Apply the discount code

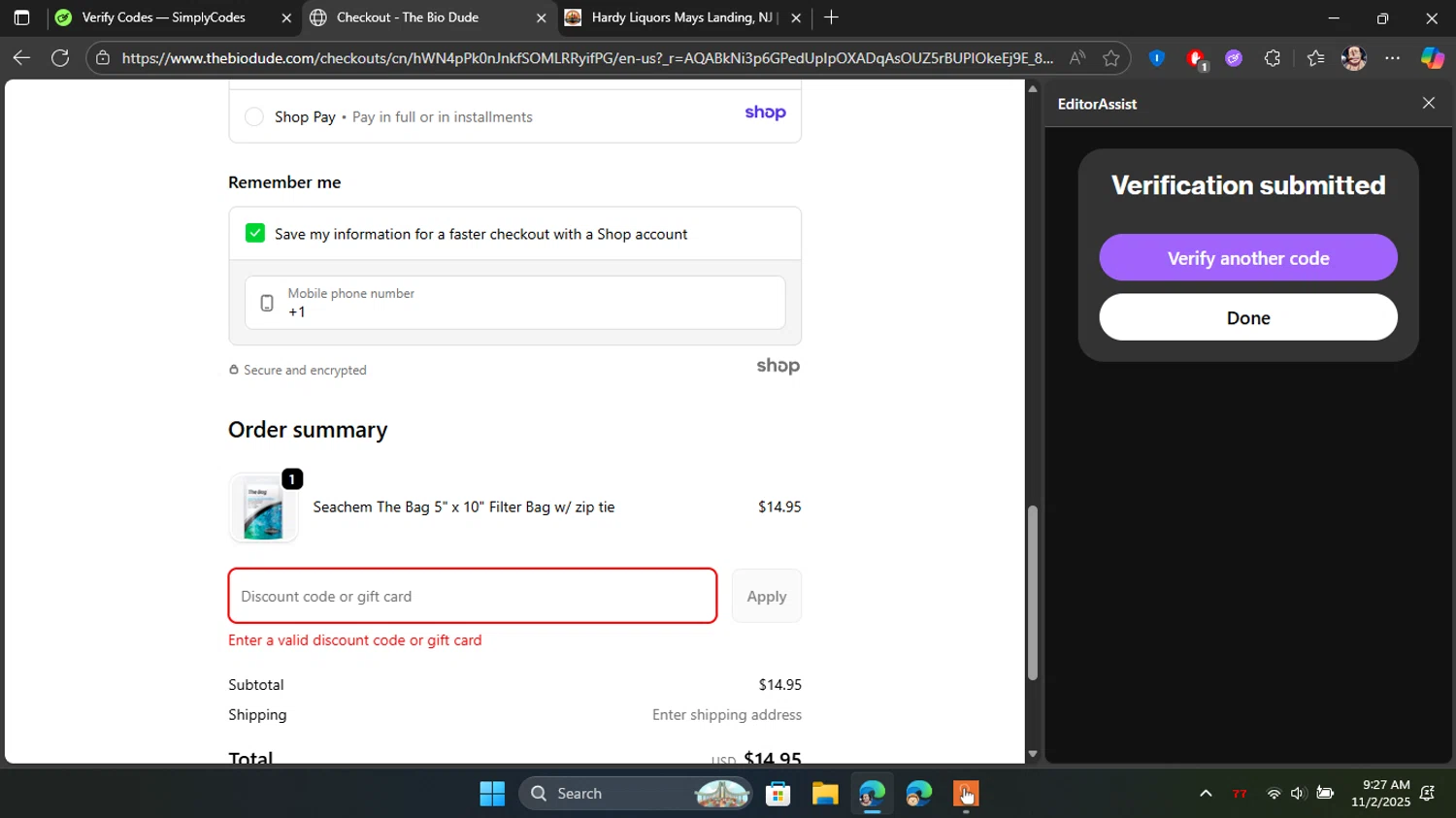[x=767, y=596]
